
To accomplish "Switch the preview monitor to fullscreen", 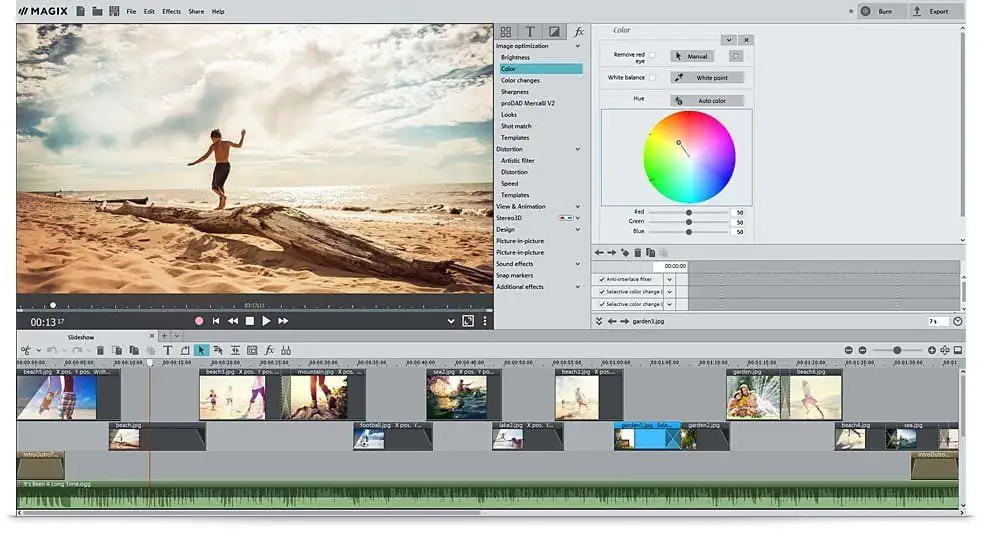I will 467,321.
